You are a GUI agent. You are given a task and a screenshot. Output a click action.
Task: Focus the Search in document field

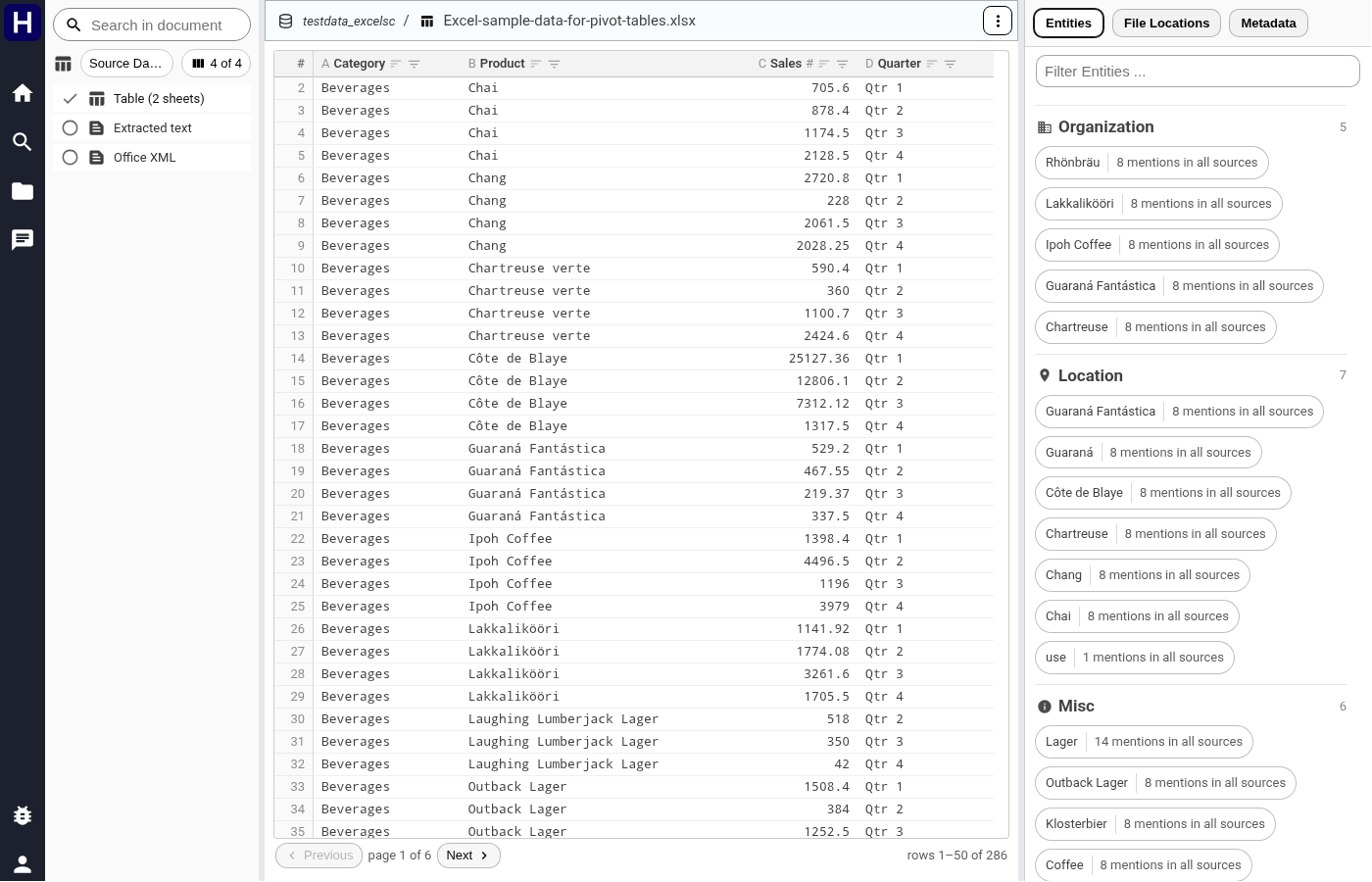click(152, 24)
